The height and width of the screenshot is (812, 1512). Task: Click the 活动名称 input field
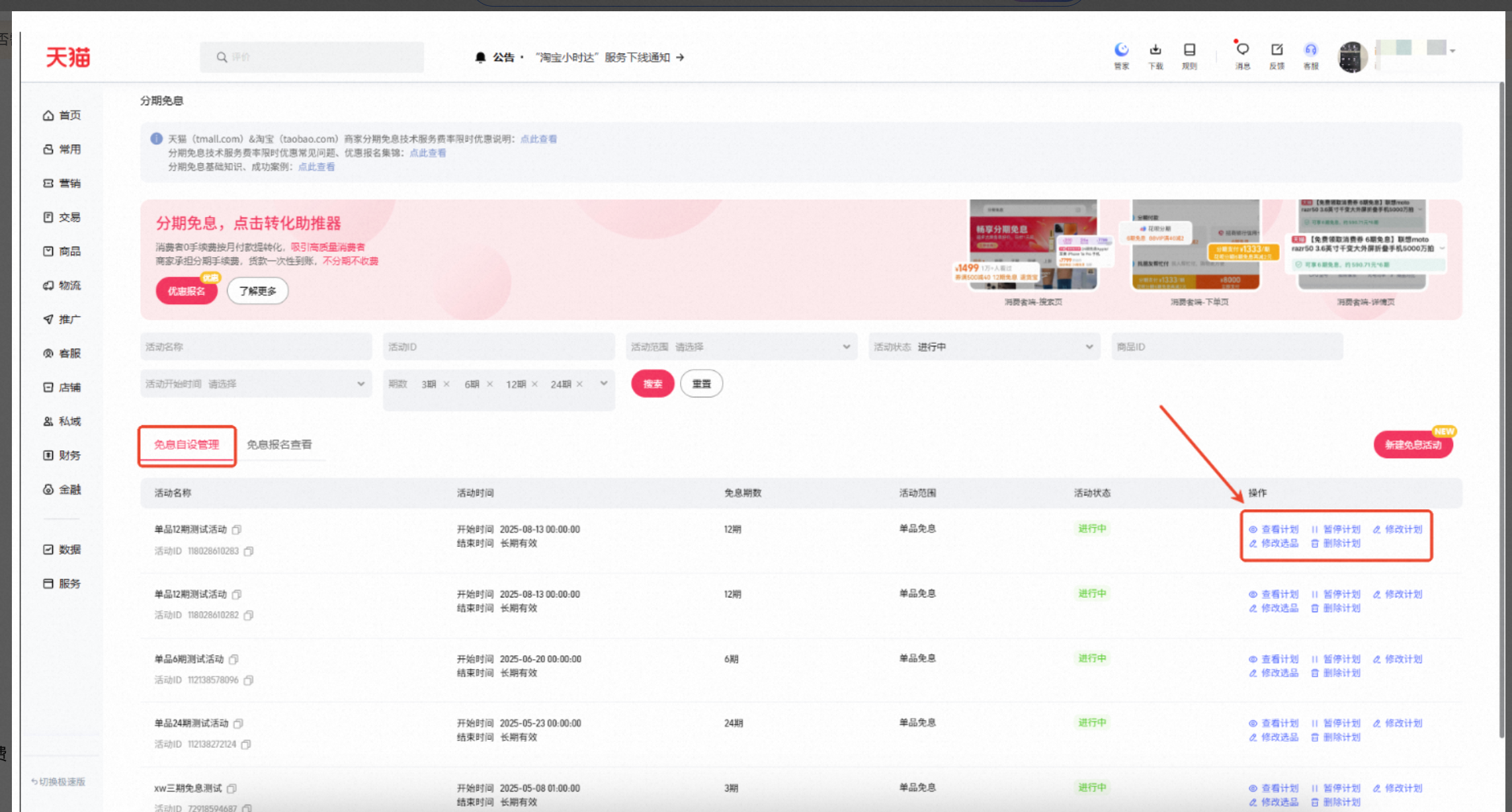(x=256, y=346)
